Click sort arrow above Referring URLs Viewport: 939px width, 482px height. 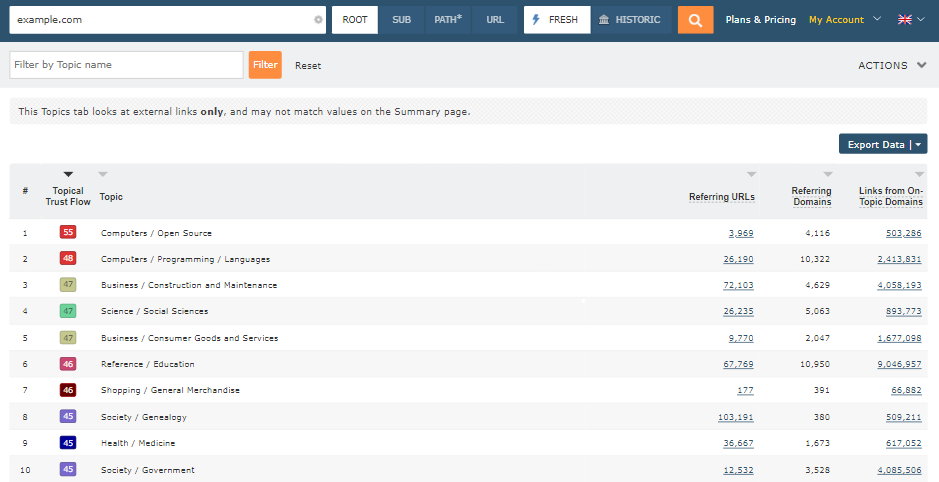click(x=752, y=174)
